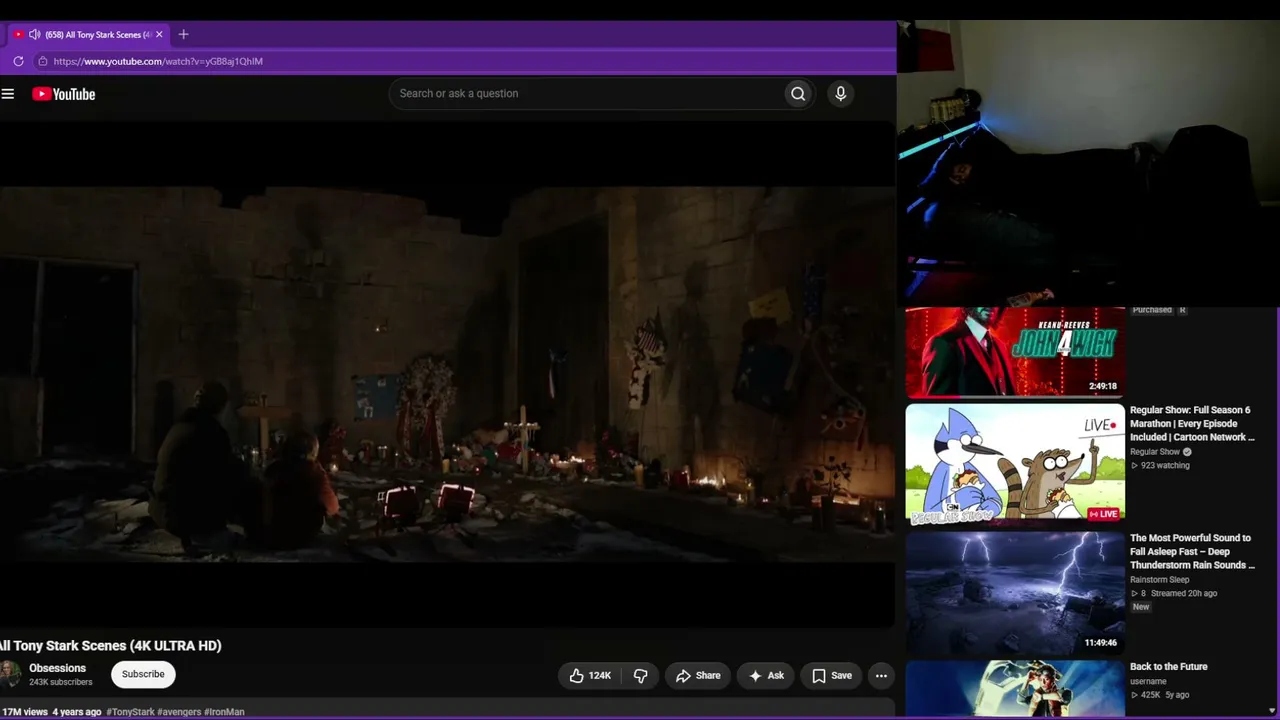
Task: Pause the Tony Stark video player
Action: (x=447, y=374)
